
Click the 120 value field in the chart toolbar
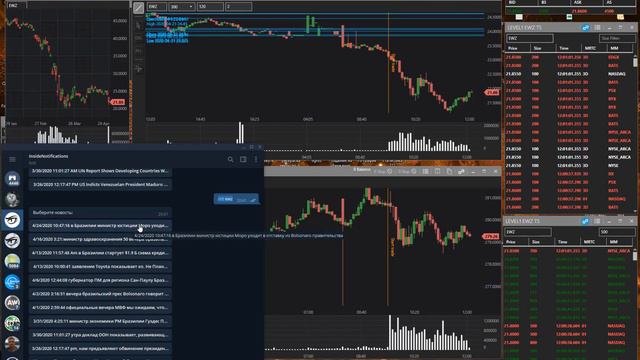click(x=210, y=7)
